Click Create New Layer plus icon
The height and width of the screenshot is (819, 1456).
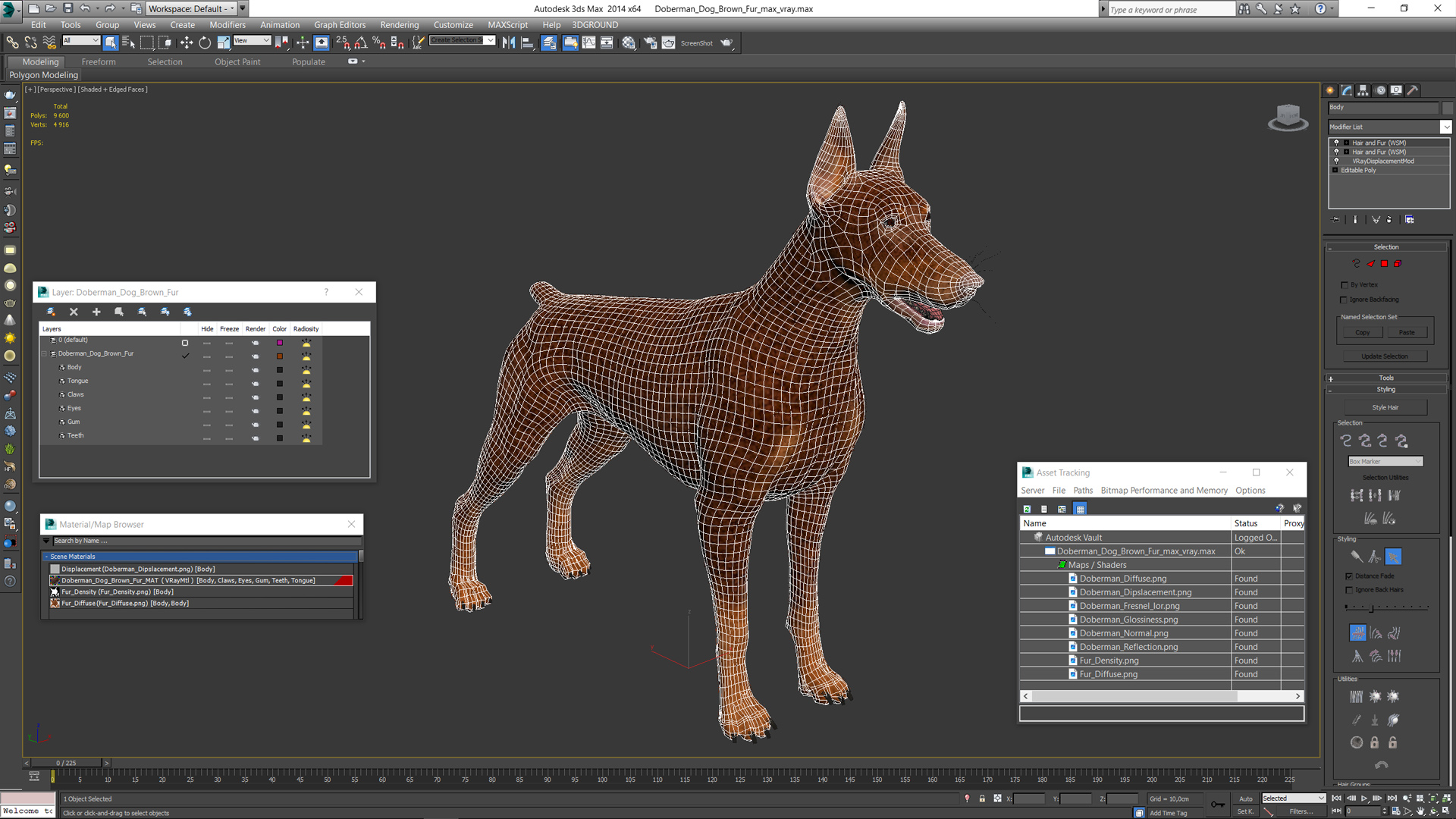click(96, 312)
